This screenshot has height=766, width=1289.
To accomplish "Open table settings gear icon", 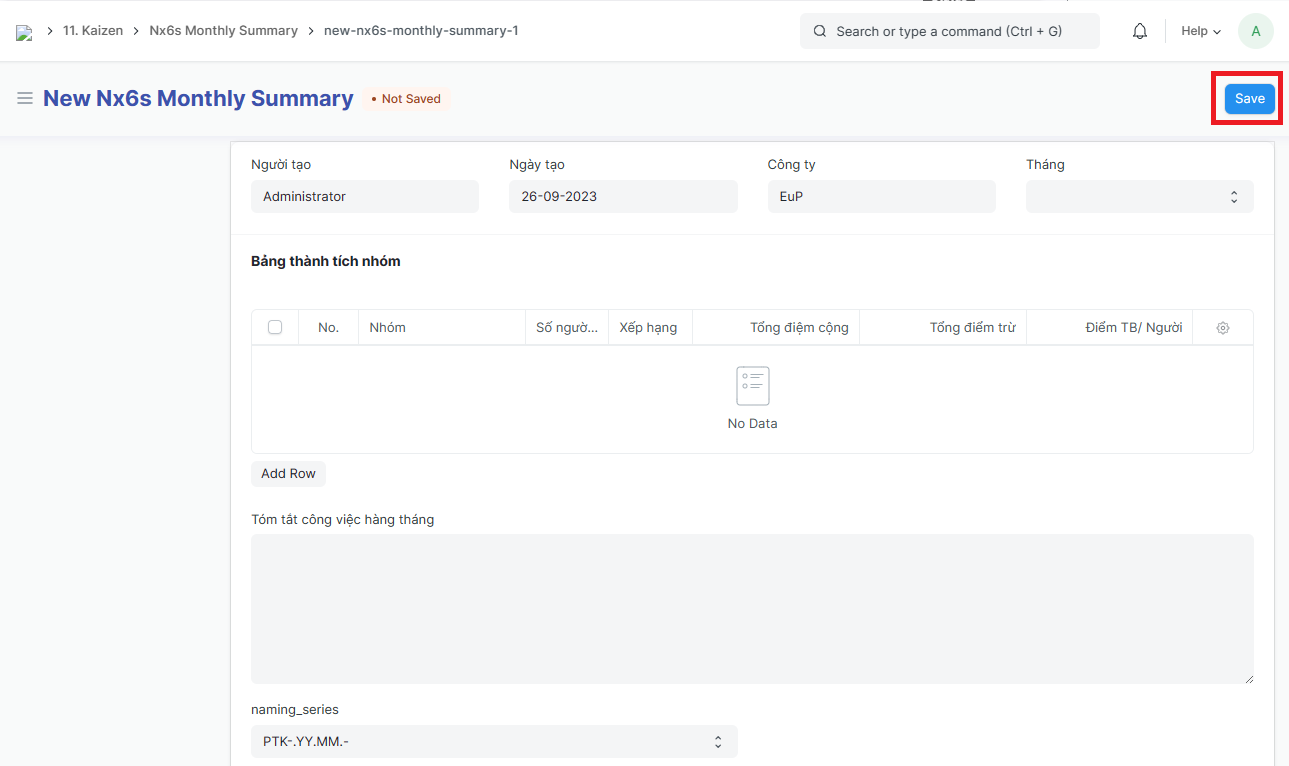I will [x=1222, y=328].
